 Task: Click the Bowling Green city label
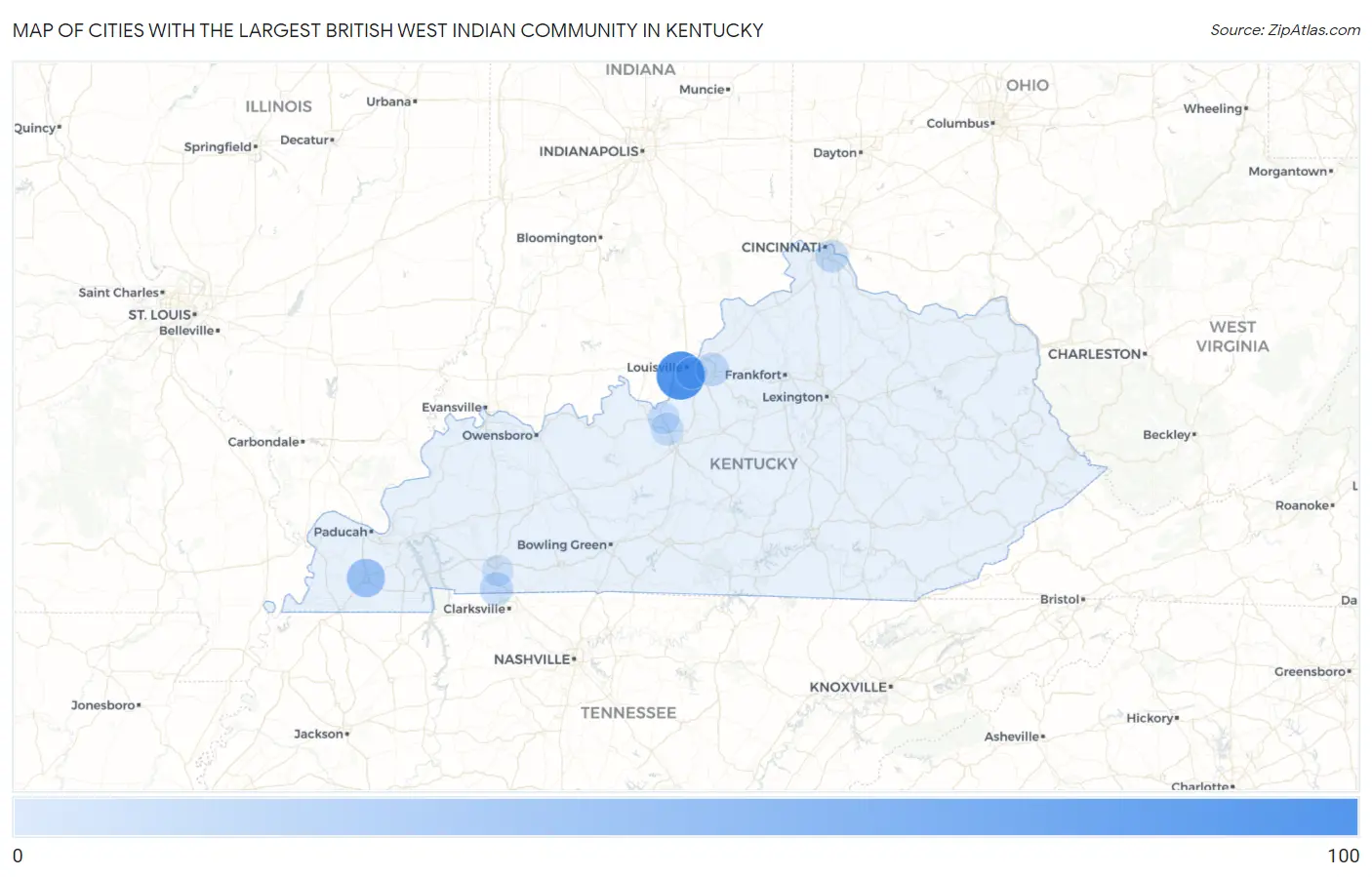pyautogui.click(x=562, y=544)
